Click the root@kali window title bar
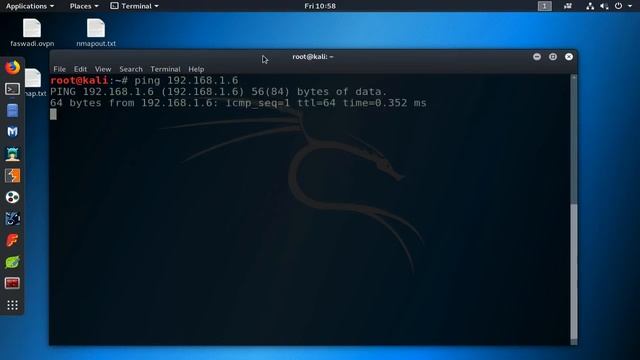This screenshot has height=360, width=640. click(x=313, y=57)
